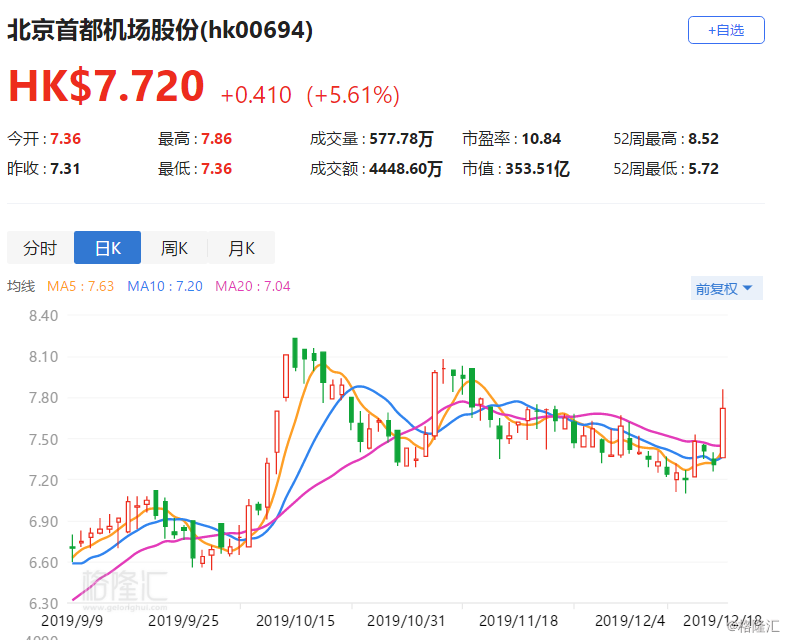This screenshot has width=787, height=640.
Task: Click the stock title 北京首都机场股份(hk00694)
Action: tap(160, 30)
